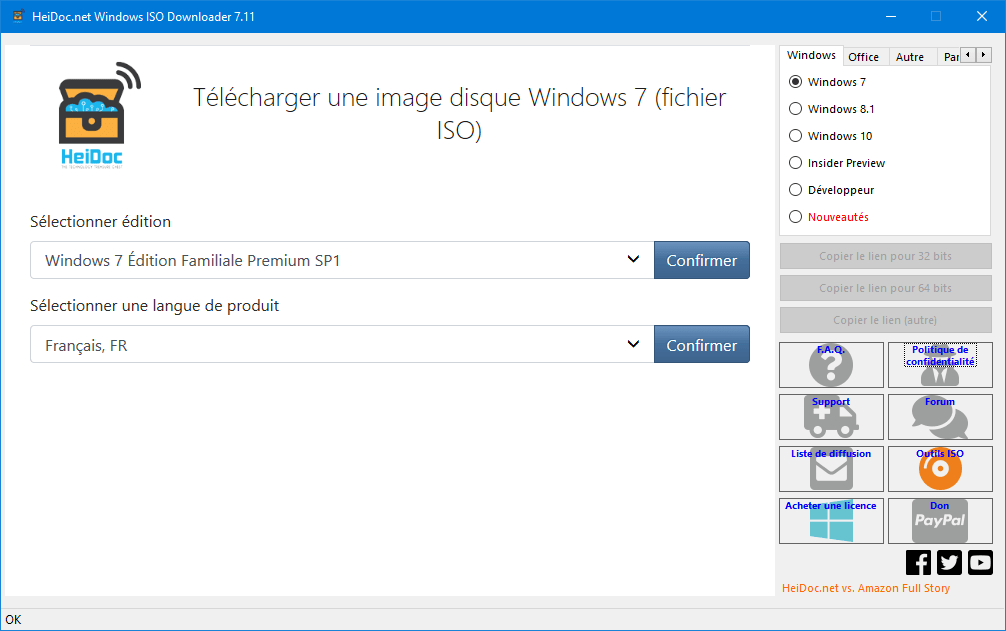The height and width of the screenshot is (631, 1006).
Task: Select the Windows 8.1 radio button
Action: click(x=796, y=108)
